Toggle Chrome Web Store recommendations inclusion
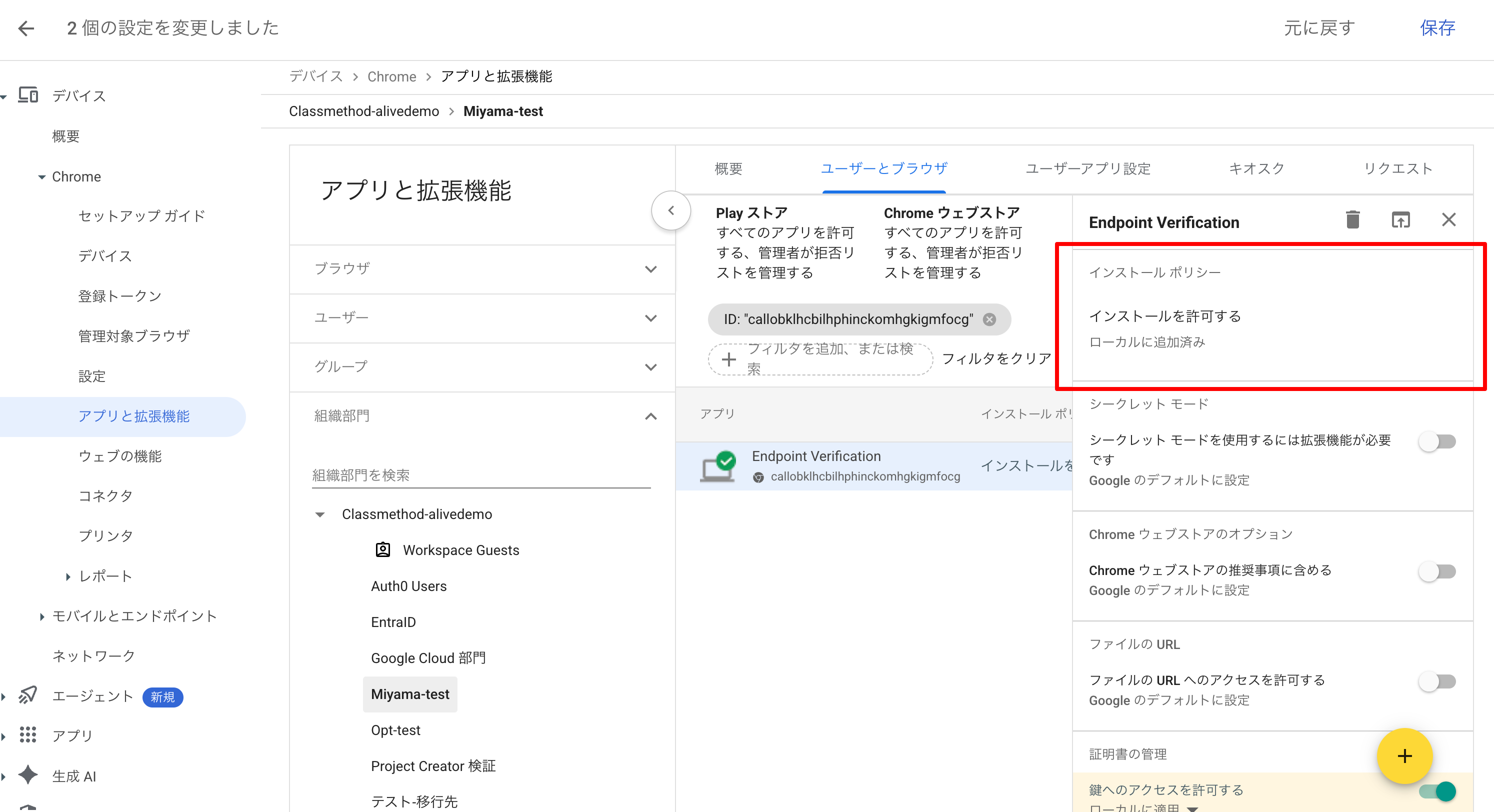Screen dimensions: 1494x812 pyautogui.click(x=1437, y=571)
